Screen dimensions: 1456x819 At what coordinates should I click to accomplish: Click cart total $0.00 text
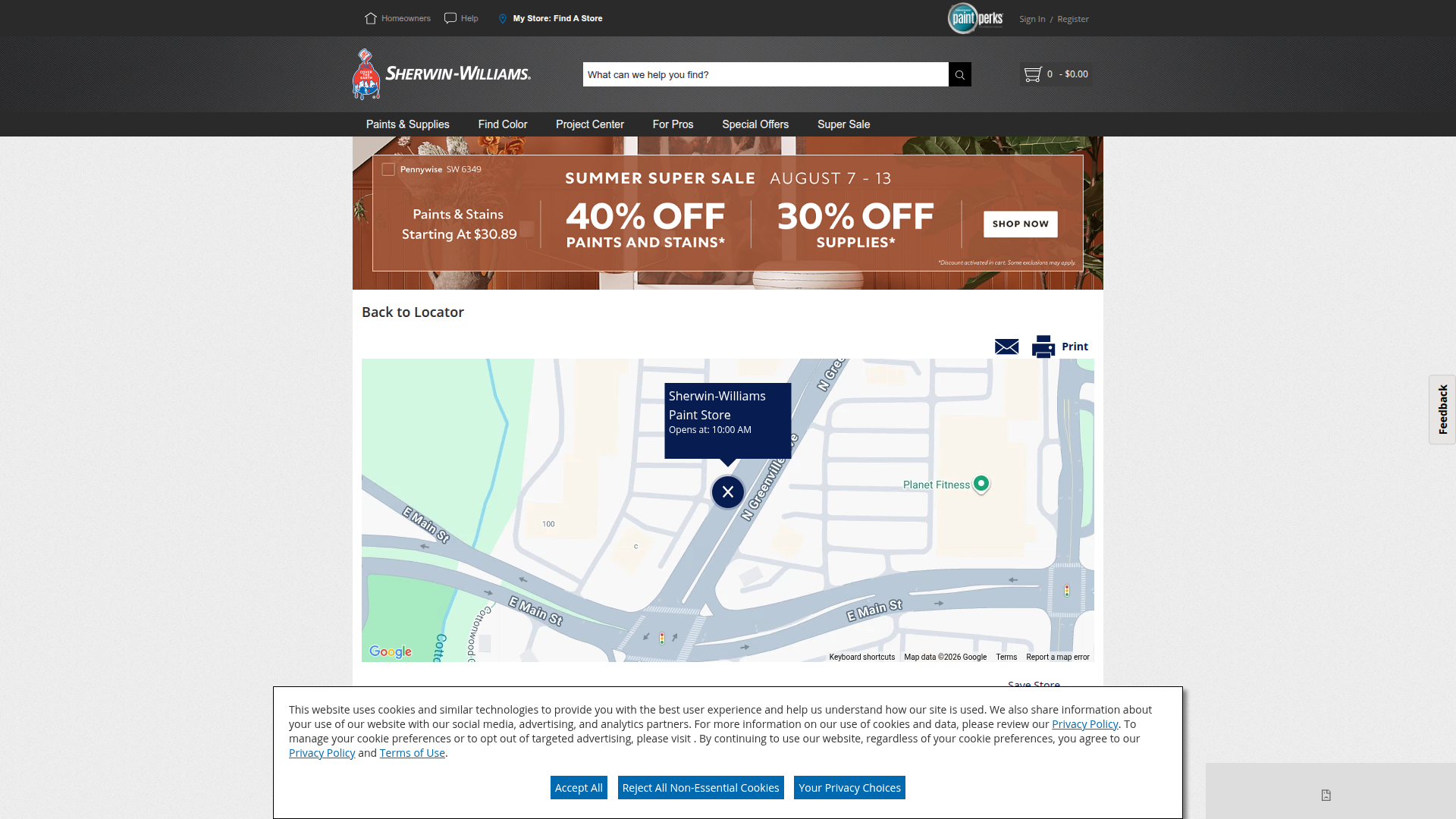[1076, 74]
